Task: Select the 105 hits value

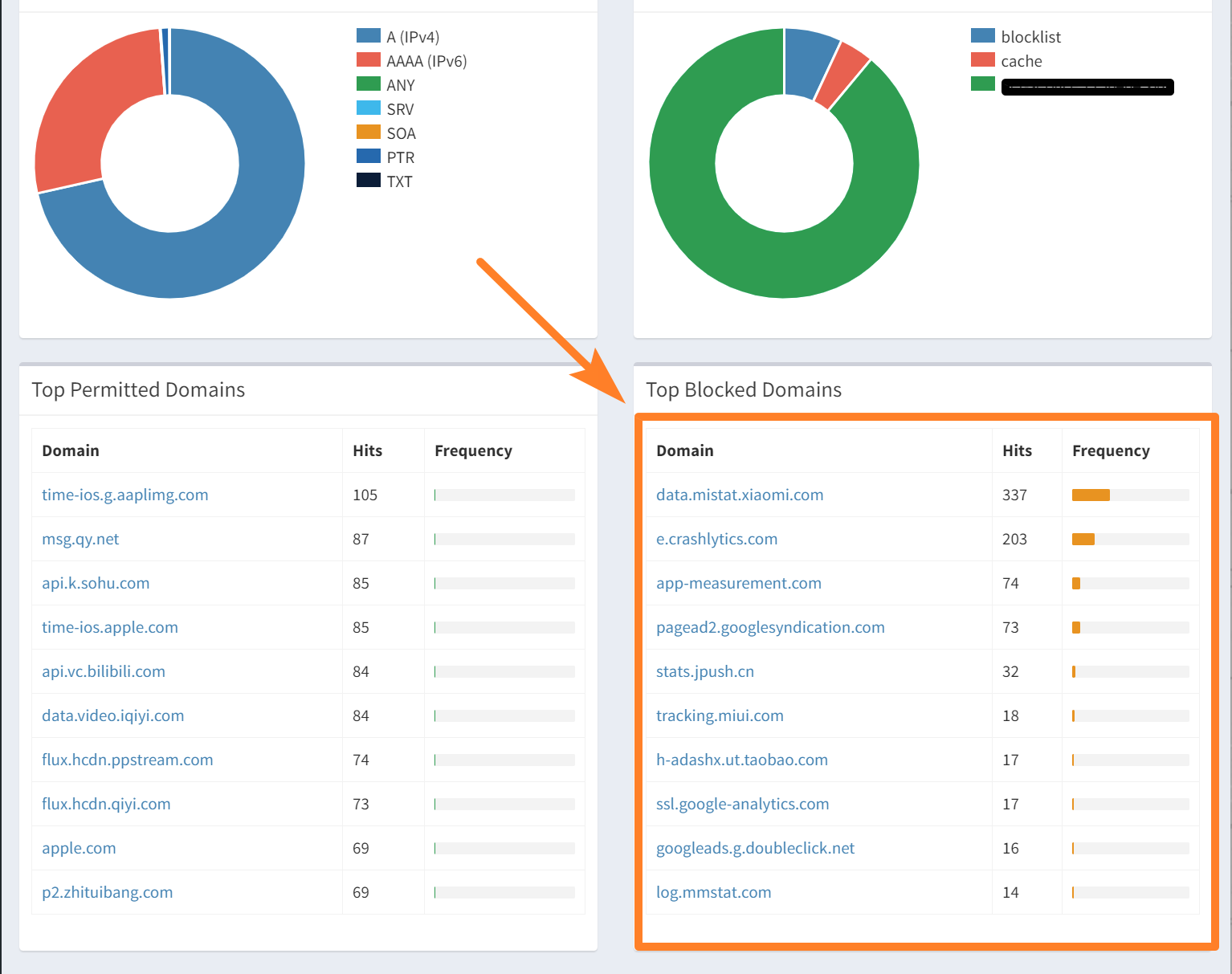Action: coord(365,495)
